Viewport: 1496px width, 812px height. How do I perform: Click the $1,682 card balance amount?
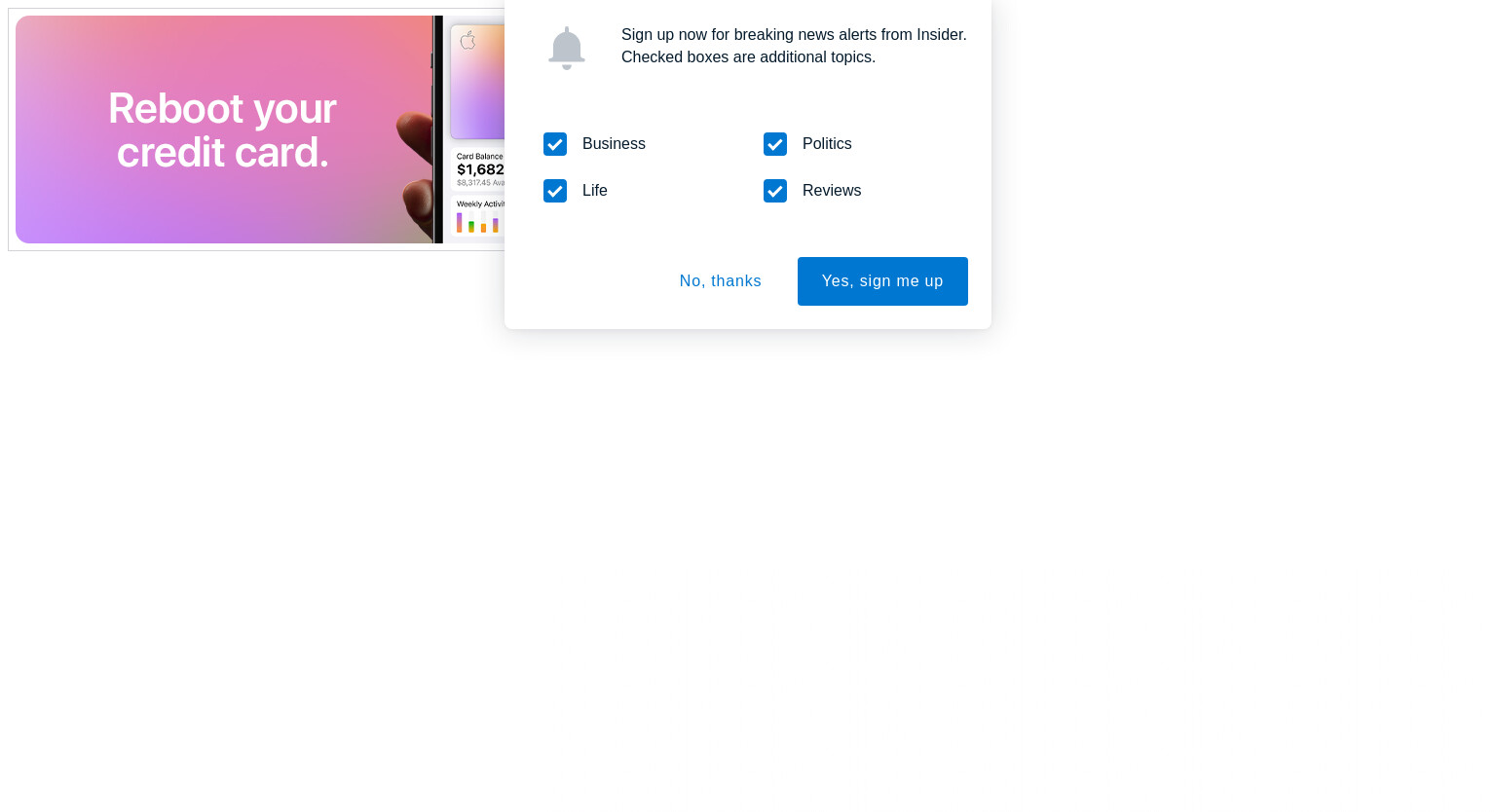480,169
